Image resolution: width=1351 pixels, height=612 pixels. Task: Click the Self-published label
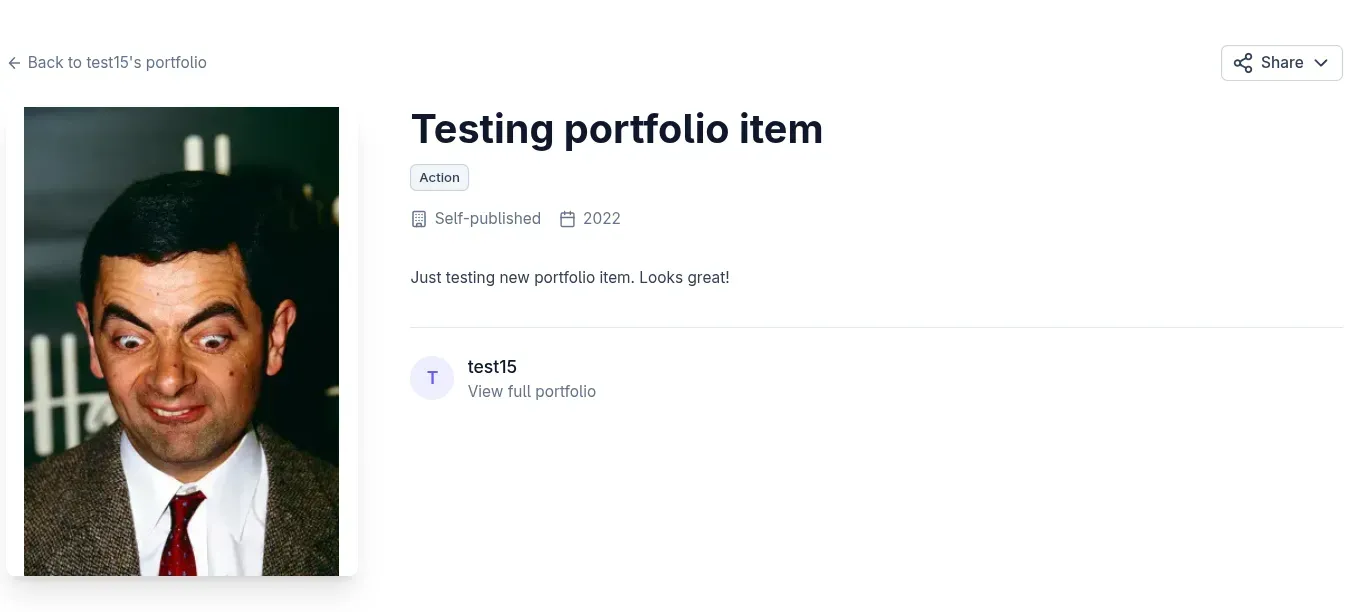pyautogui.click(x=487, y=218)
